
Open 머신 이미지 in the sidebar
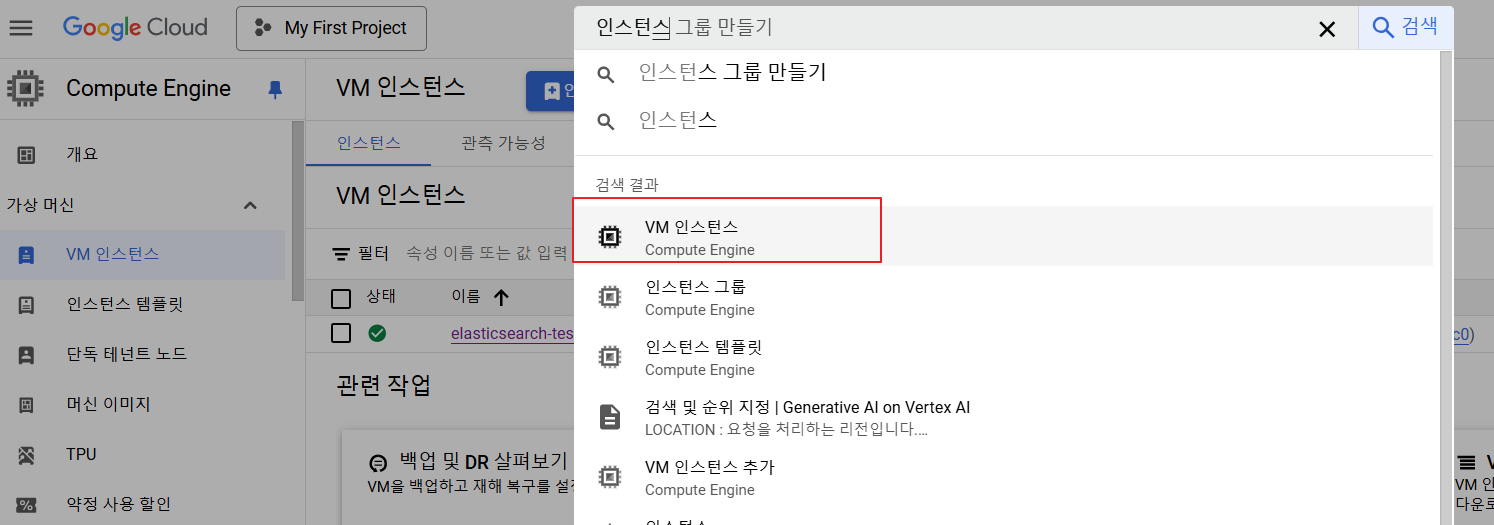tap(108, 404)
